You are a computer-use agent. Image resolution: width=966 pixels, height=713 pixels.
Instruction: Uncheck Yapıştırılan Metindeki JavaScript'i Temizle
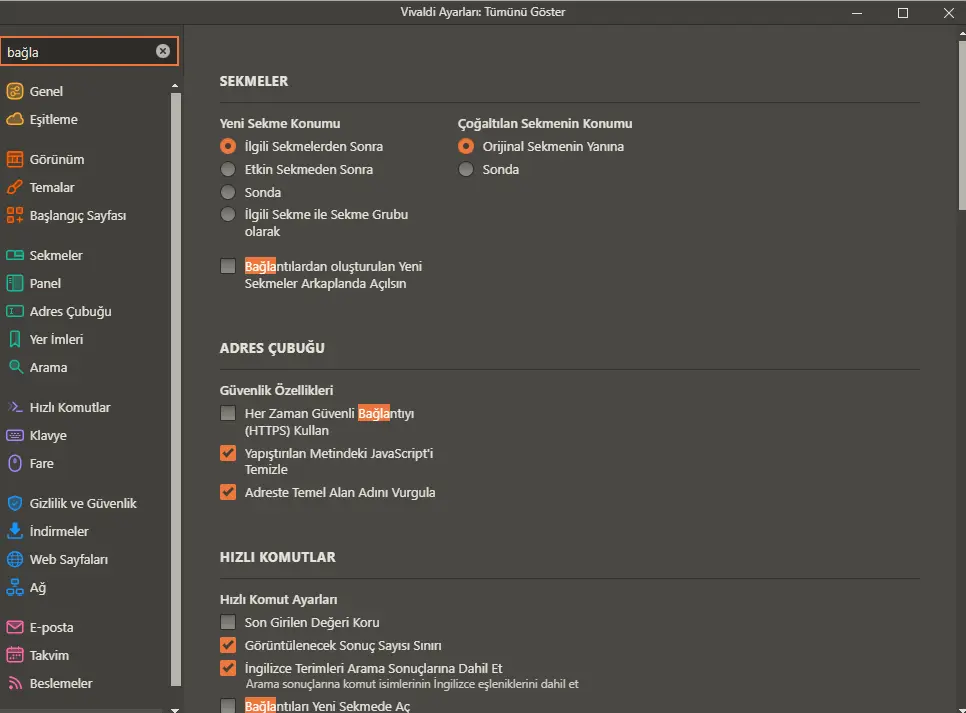tap(228, 453)
